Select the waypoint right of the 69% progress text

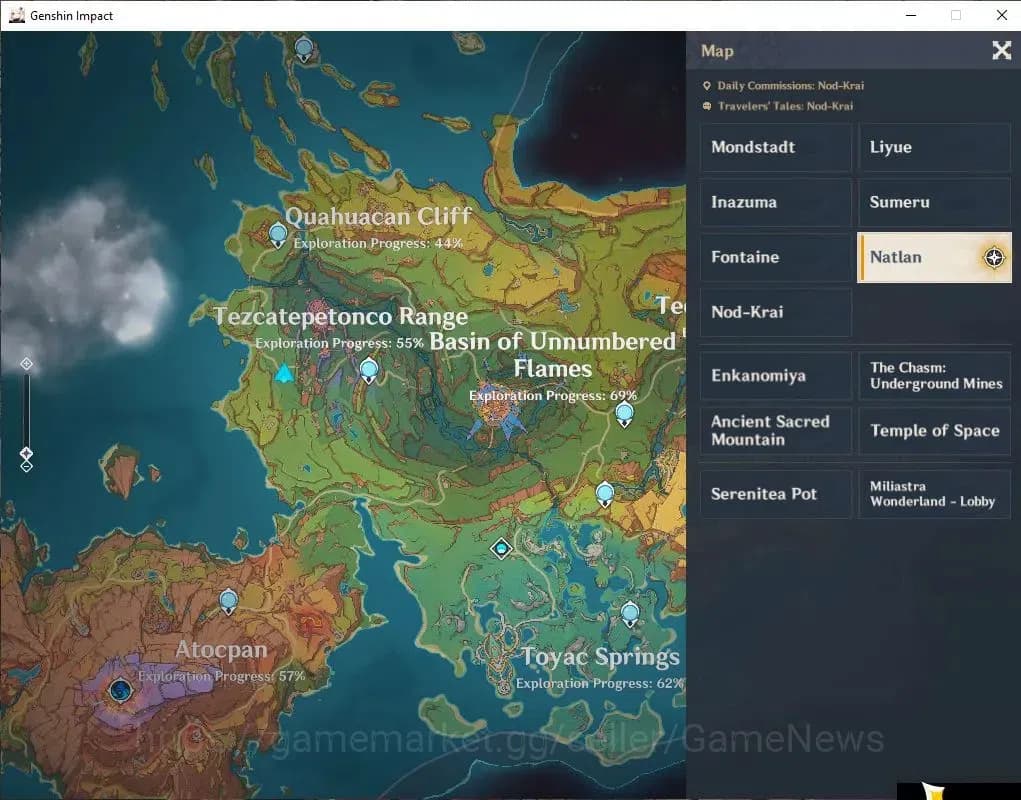pos(624,415)
